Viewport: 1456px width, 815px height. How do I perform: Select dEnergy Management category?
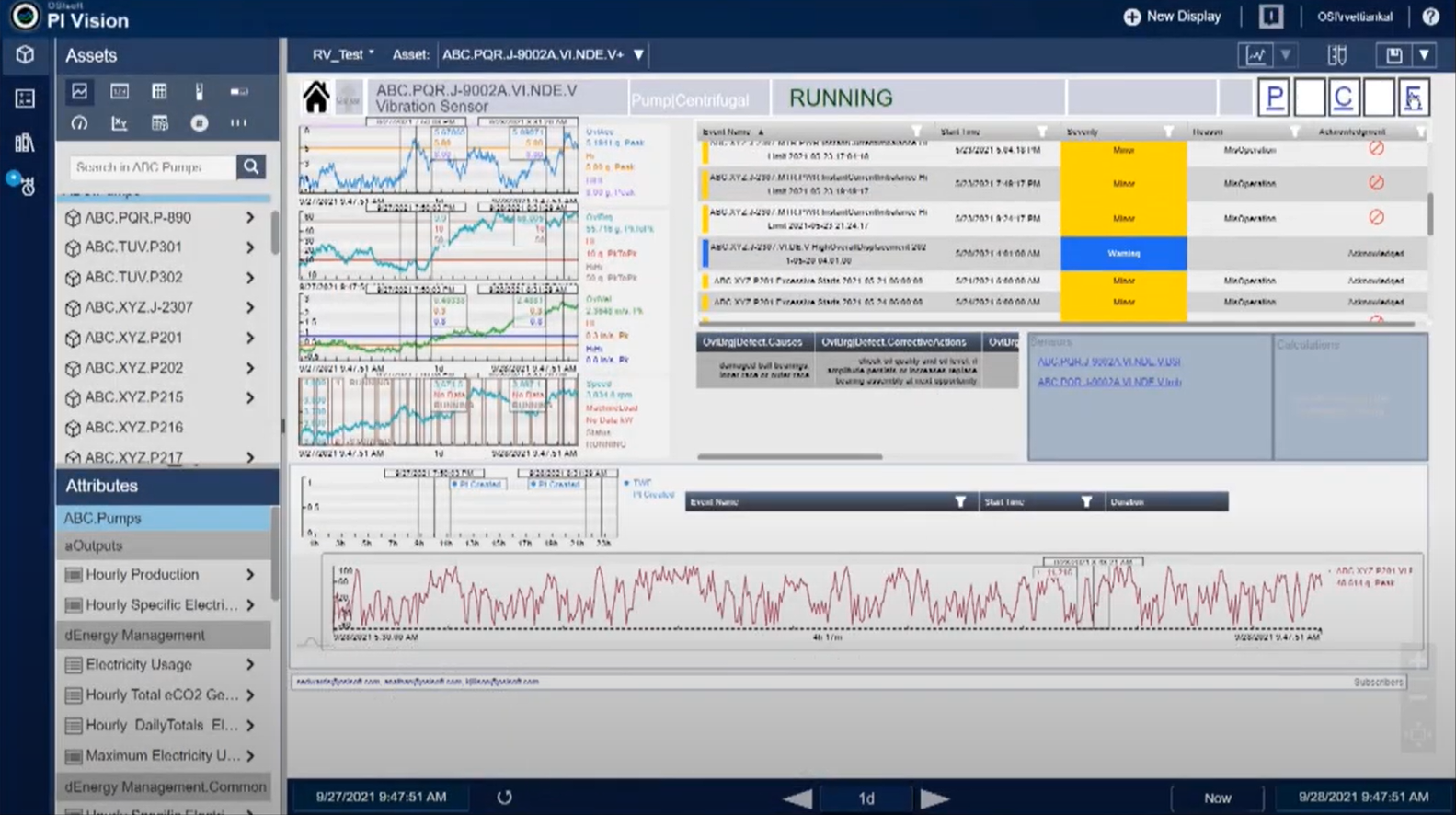coord(165,635)
